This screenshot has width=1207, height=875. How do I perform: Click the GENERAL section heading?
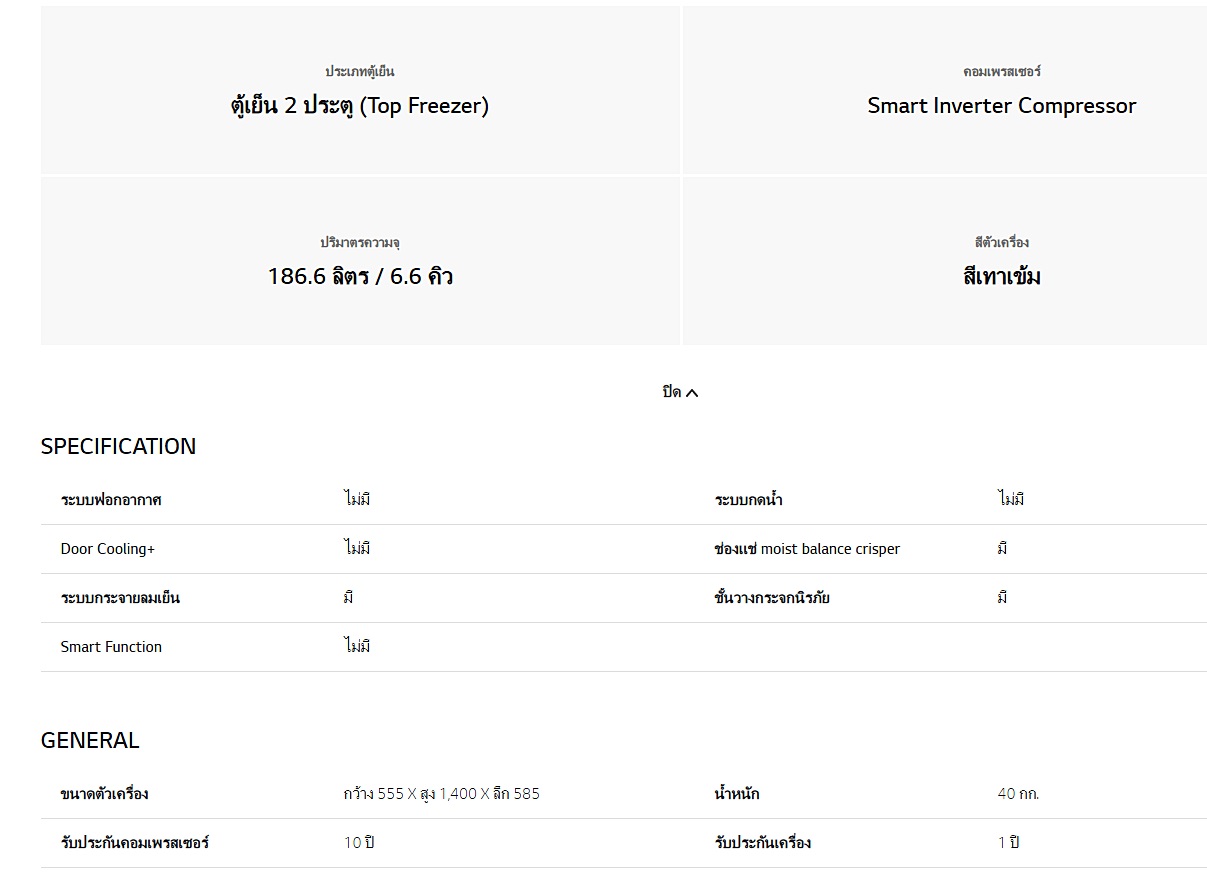[x=90, y=741]
